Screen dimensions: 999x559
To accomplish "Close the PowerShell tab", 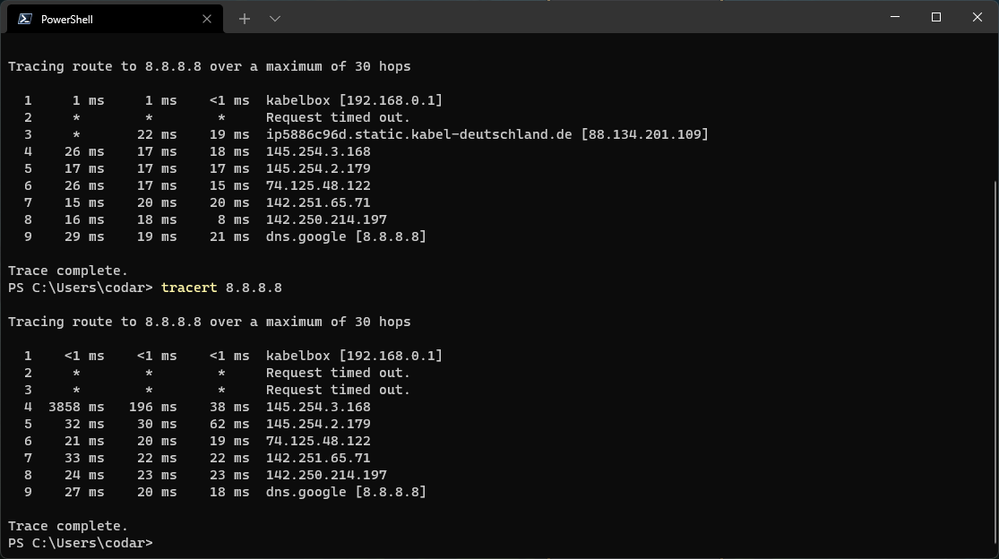I will click(207, 18).
